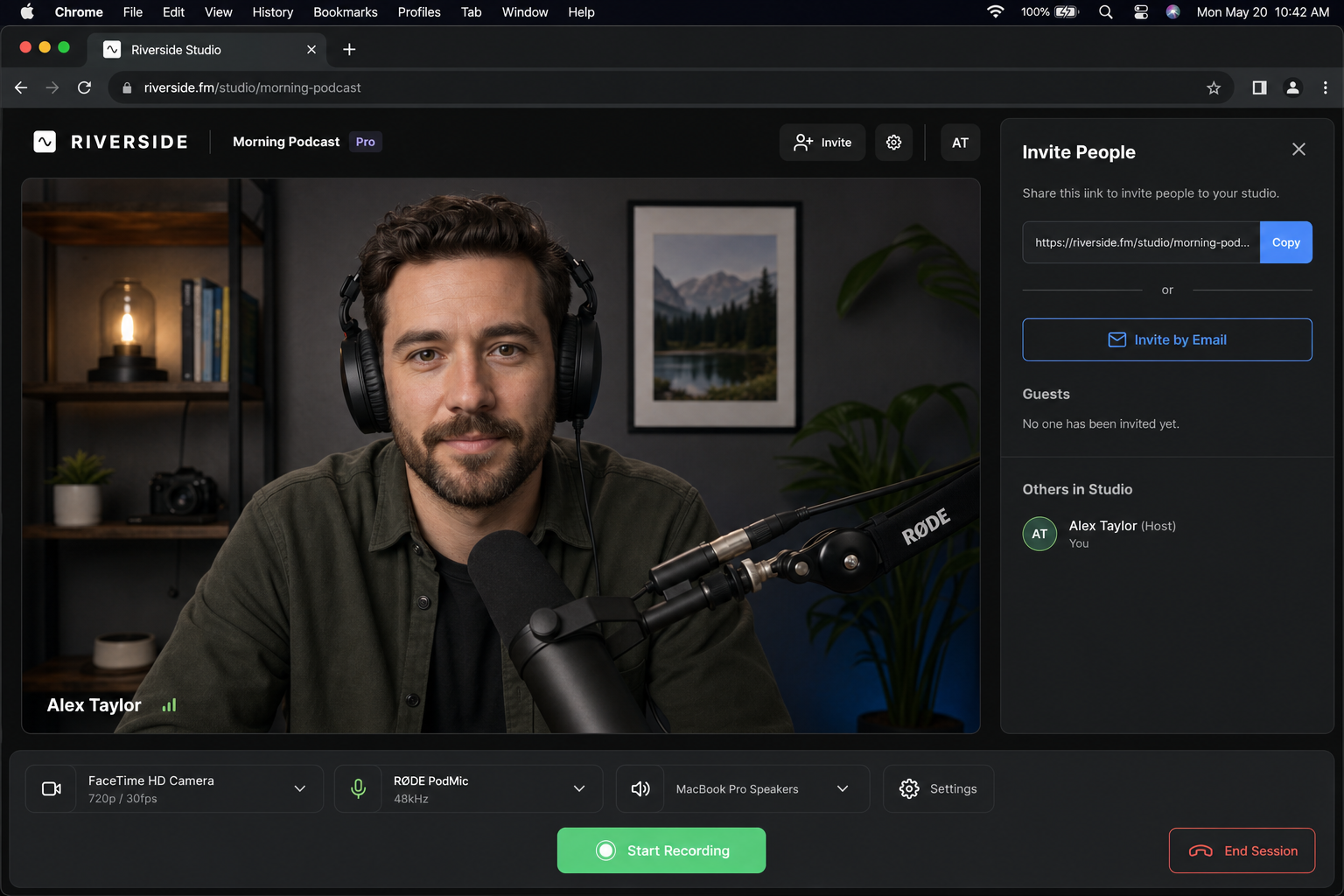This screenshot has height=896, width=1344.
Task: Open the Chrome profile icon
Action: coord(1292,87)
